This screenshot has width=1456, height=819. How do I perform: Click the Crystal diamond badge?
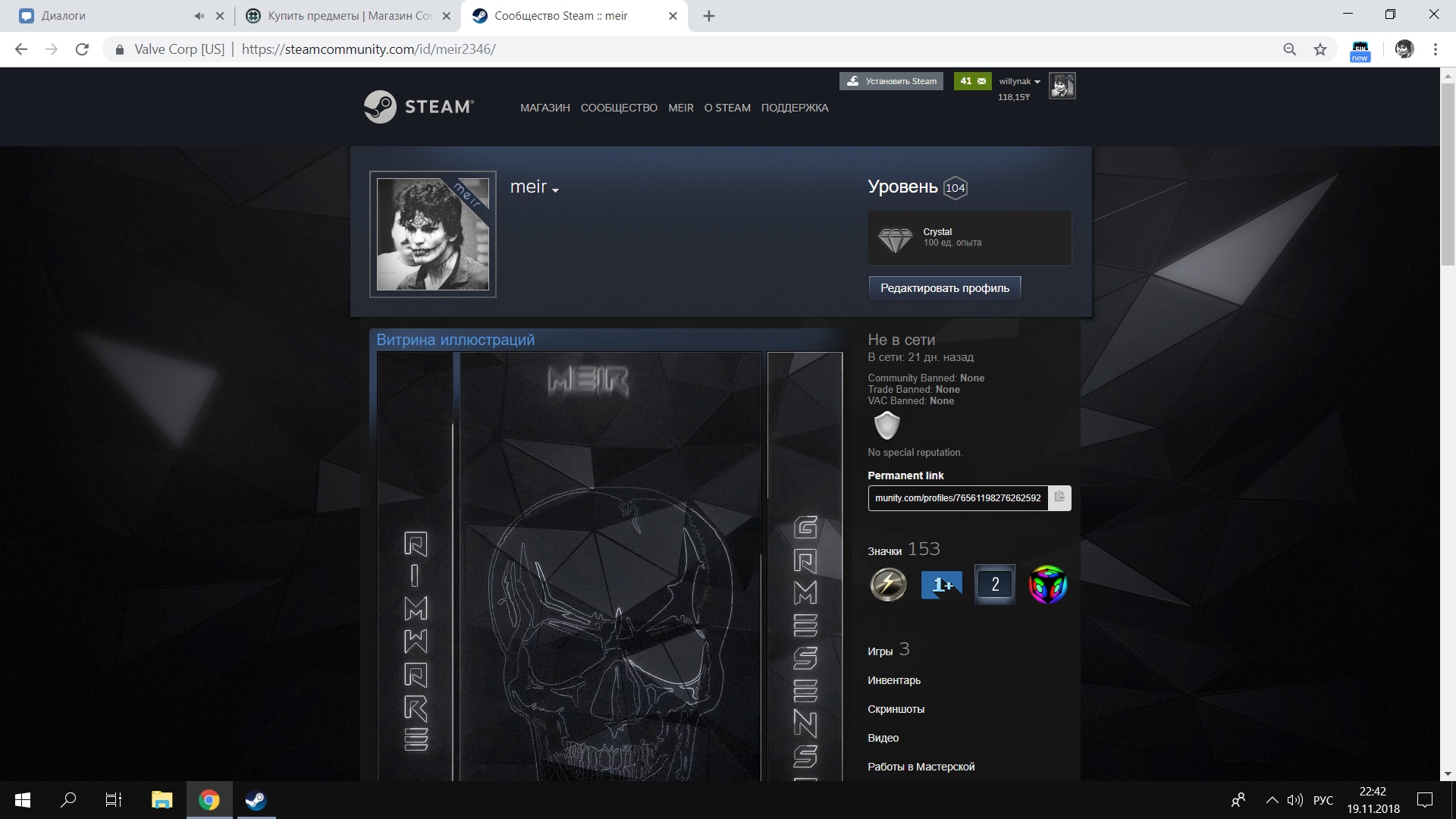pos(895,239)
